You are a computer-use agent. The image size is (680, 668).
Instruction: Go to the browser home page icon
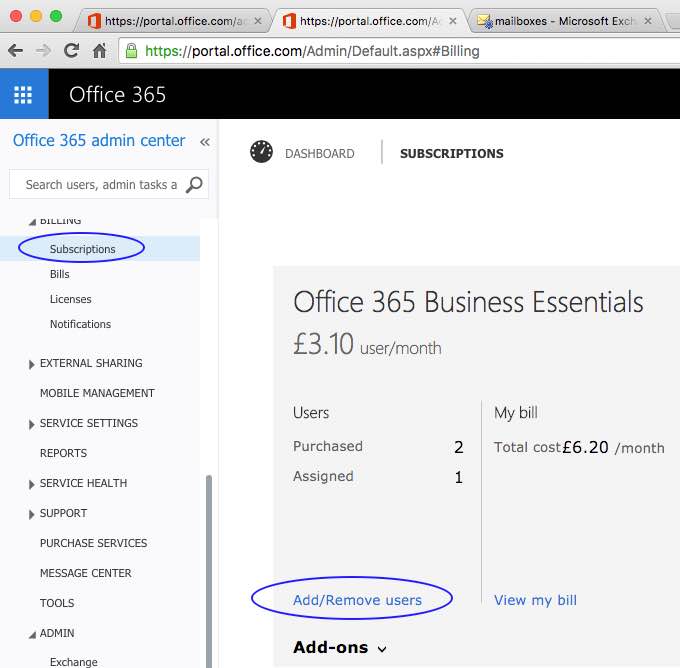pos(99,51)
